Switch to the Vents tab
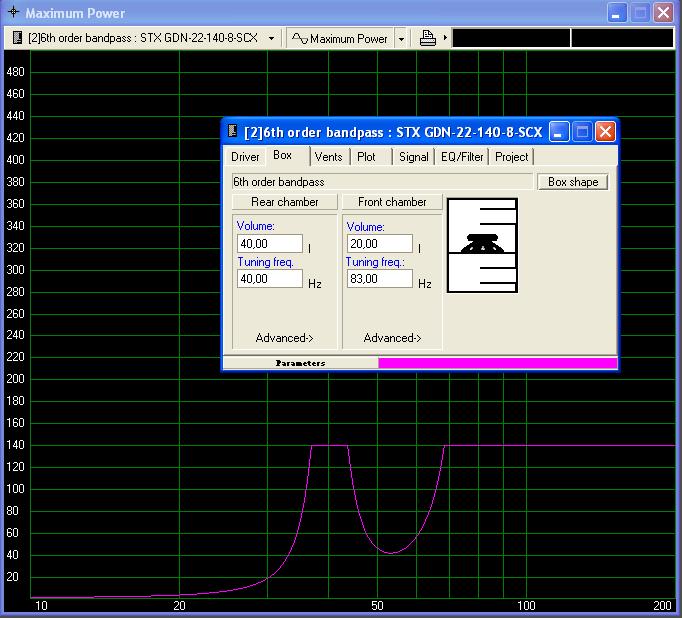This screenshot has width=682, height=618. [328, 157]
